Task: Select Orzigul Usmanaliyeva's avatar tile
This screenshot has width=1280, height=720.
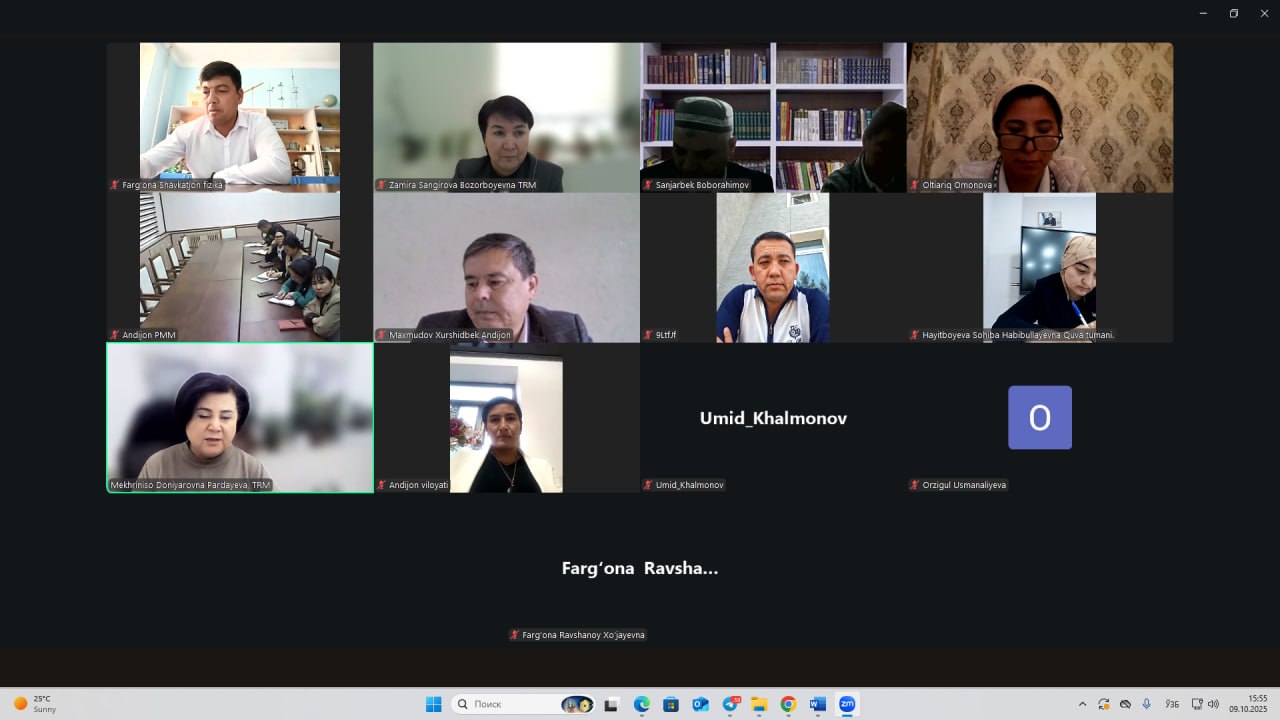Action: pyautogui.click(x=1040, y=418)
